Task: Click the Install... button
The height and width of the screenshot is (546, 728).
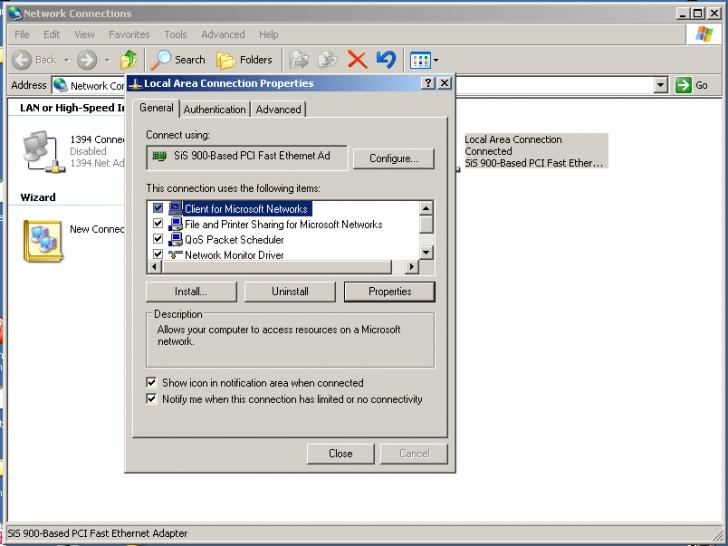Action: (191, 292)
